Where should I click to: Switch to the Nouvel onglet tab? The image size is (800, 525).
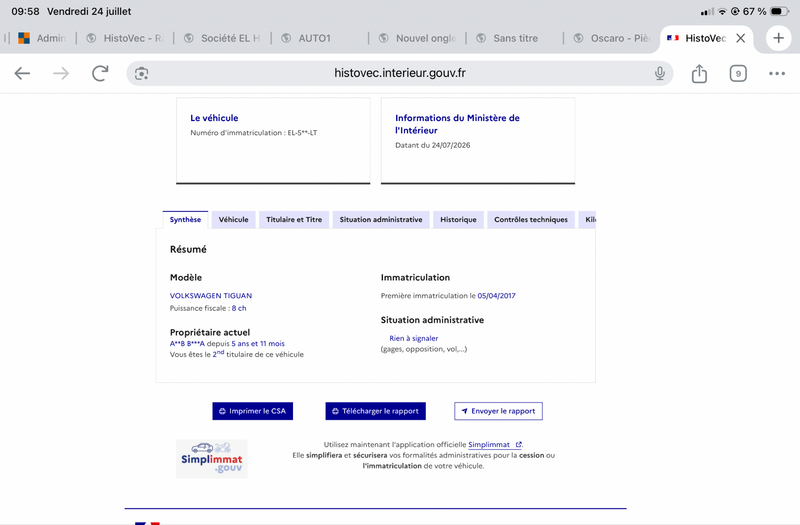click(417, 38)
